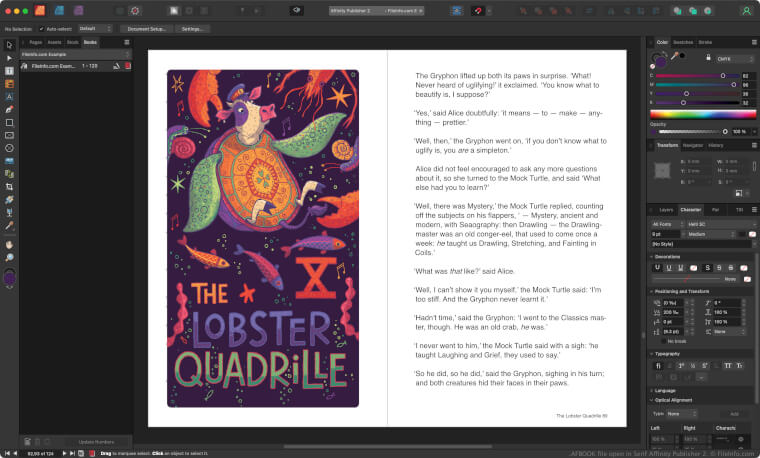
Task: Click the account profile icon
Action: (x=746, y=11)
